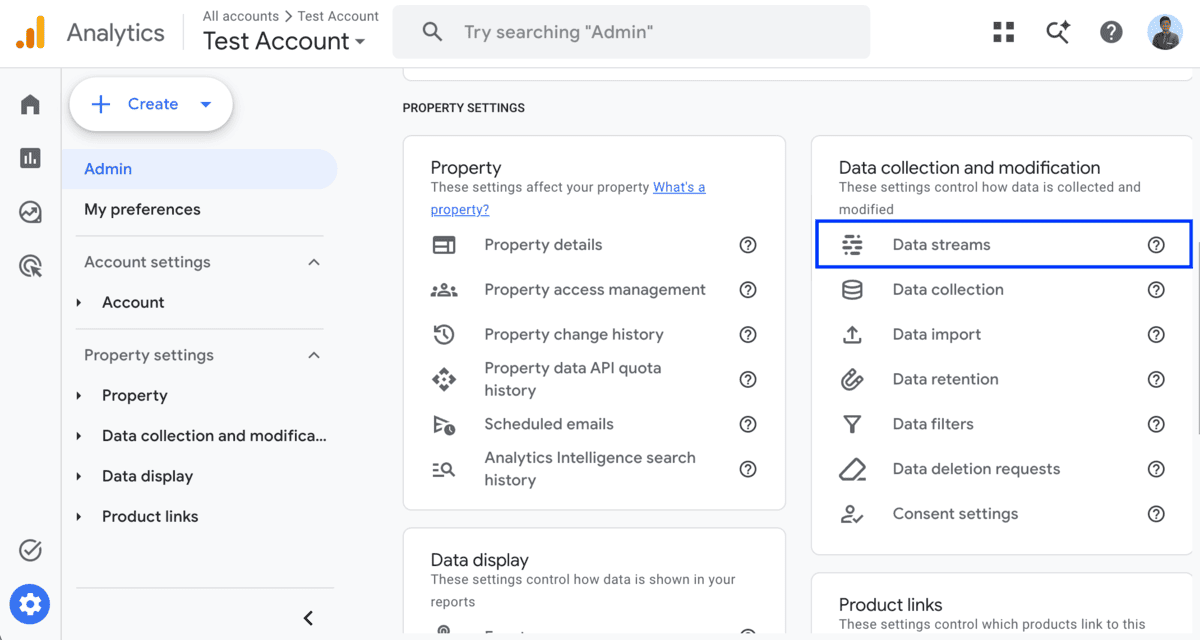Click help icon beside Analytics Intelligence search history
The image size is (1200, 640).
(748, 469)
